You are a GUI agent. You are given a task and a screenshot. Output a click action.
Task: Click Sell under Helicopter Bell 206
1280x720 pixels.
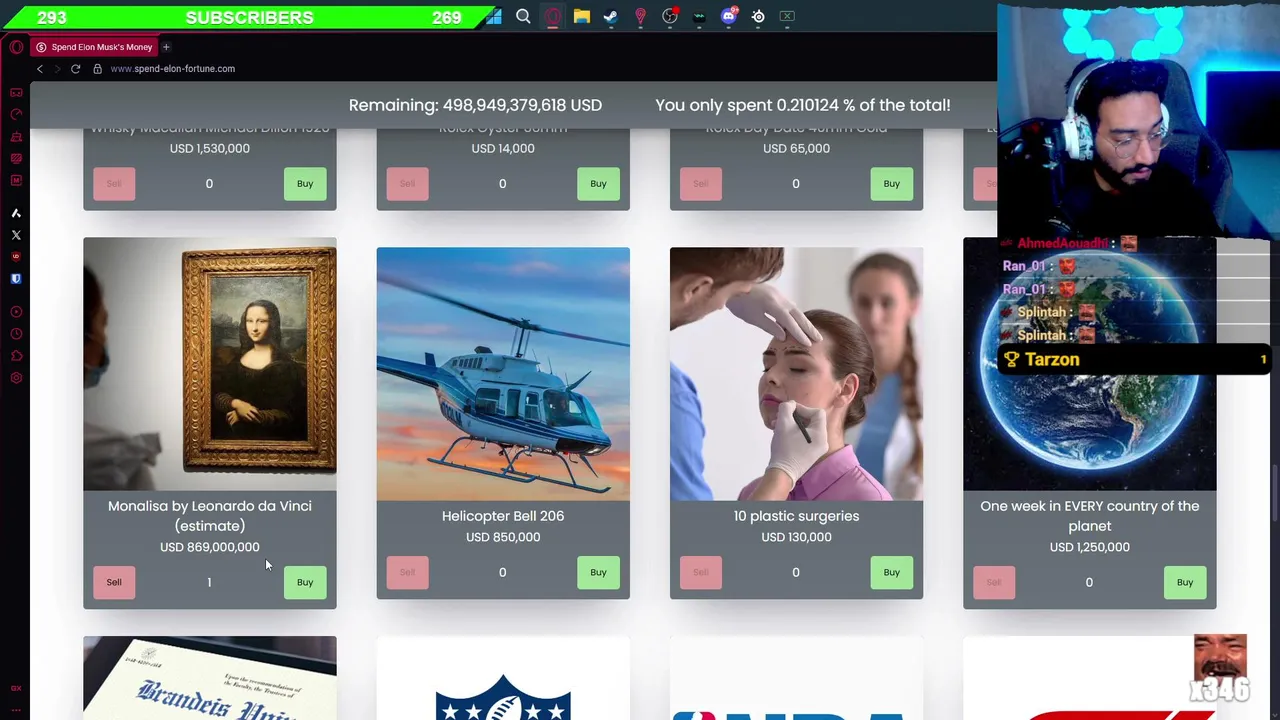(x=407, y=572)
